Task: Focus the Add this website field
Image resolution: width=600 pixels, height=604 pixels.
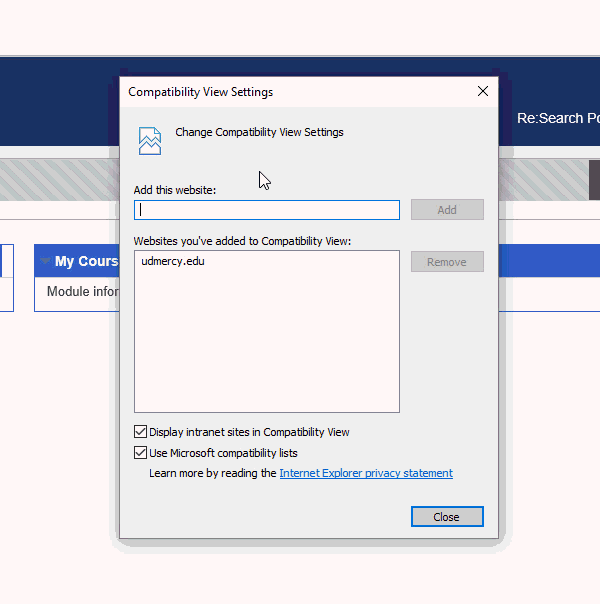Action: (x=266, y=210)
